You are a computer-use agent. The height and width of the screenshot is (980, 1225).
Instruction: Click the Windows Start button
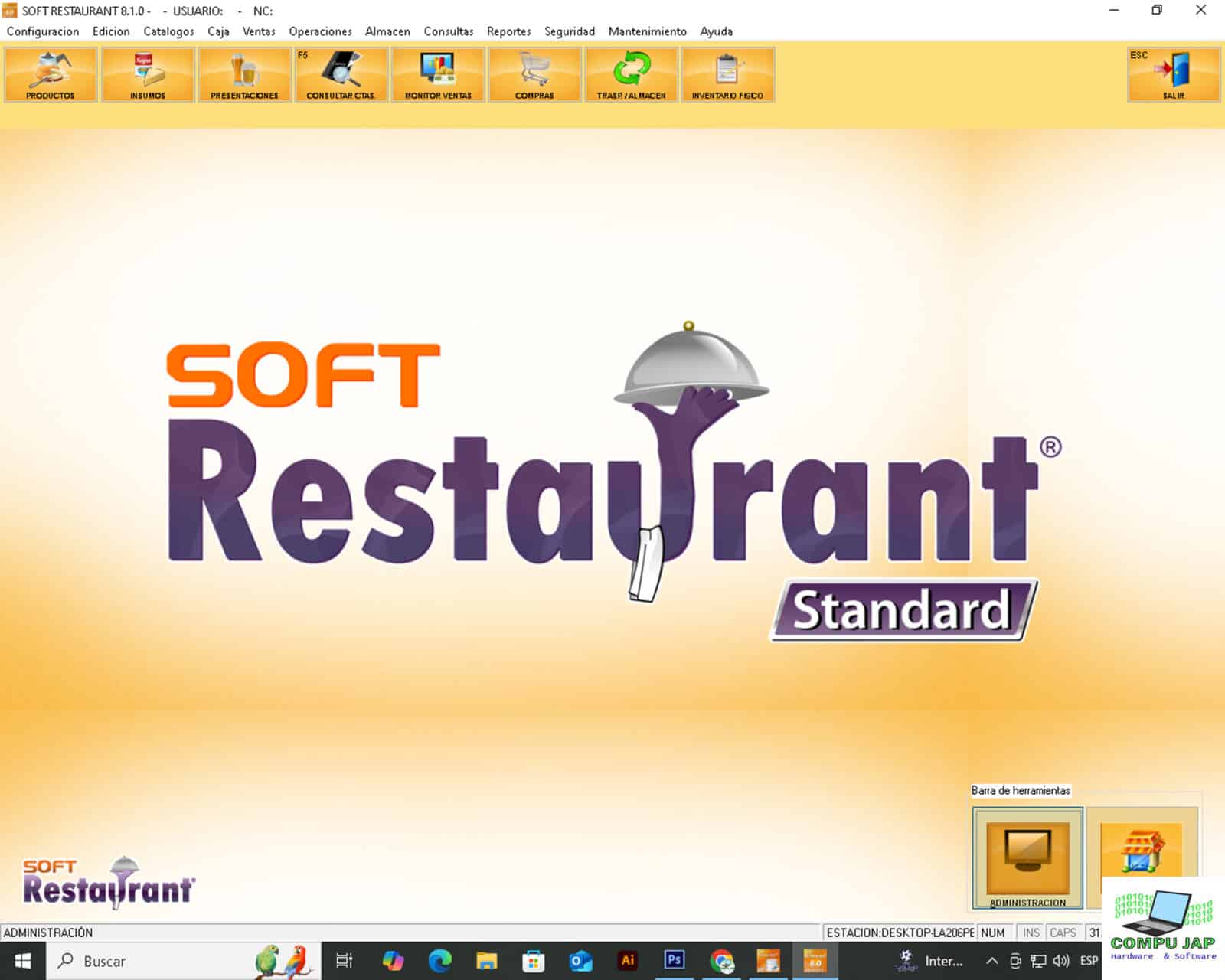[23, 961]
